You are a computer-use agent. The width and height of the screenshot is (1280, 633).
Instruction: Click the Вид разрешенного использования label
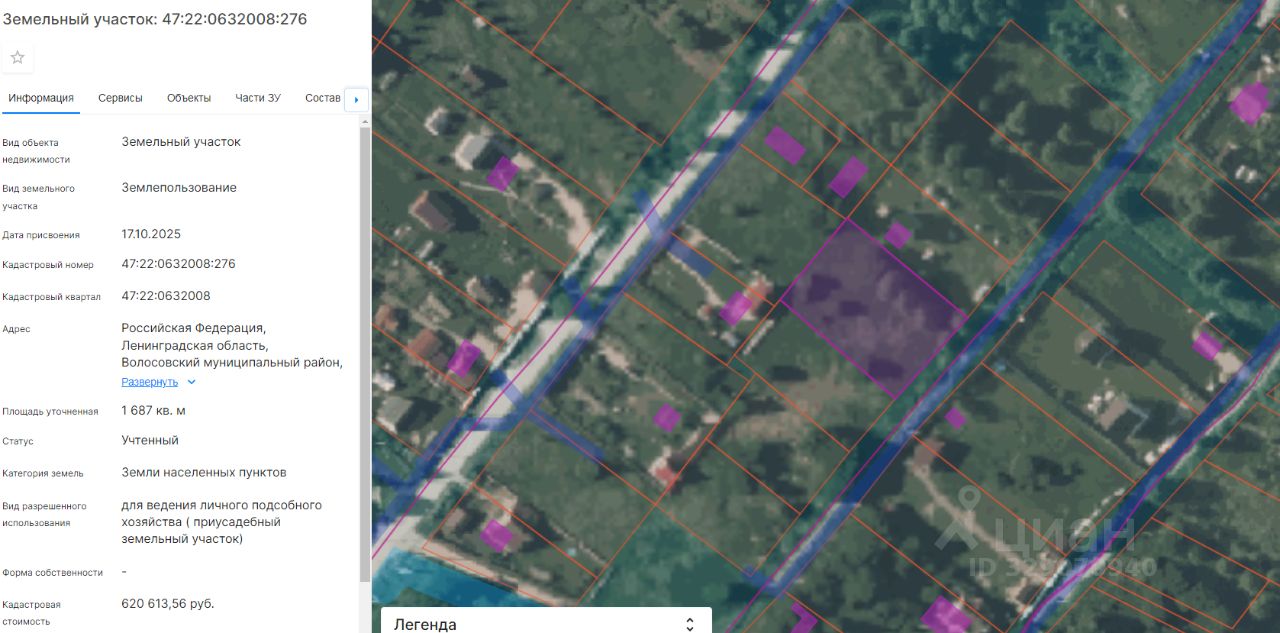(x=44, y=514)
